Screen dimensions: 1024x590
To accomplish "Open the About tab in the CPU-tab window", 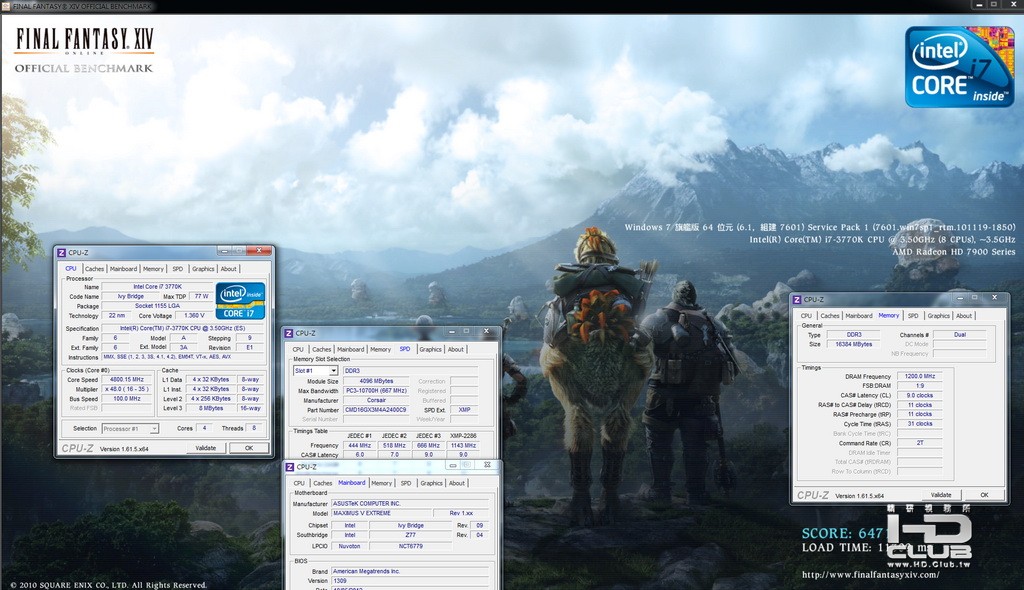I will [x=228, y=269].
